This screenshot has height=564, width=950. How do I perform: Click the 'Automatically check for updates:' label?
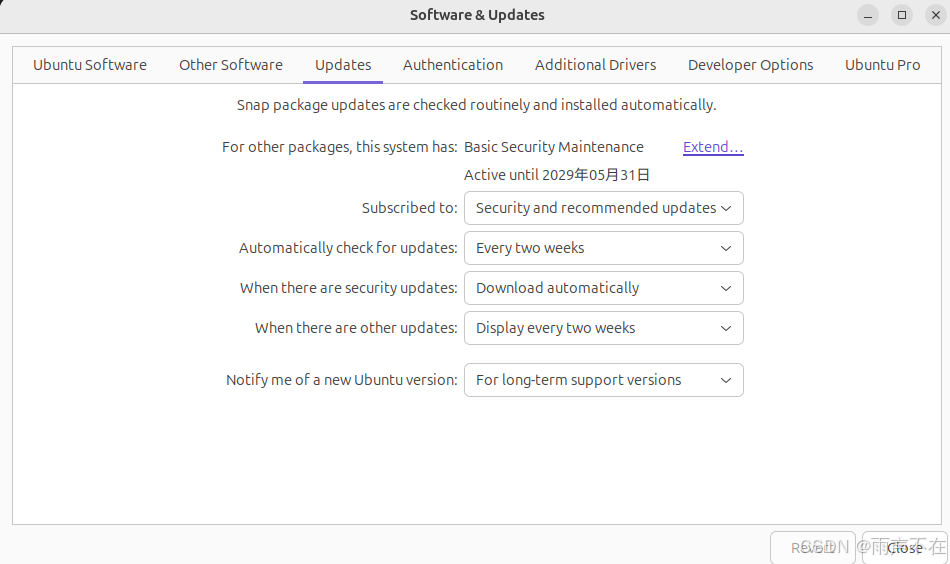(x=348, y=248)
